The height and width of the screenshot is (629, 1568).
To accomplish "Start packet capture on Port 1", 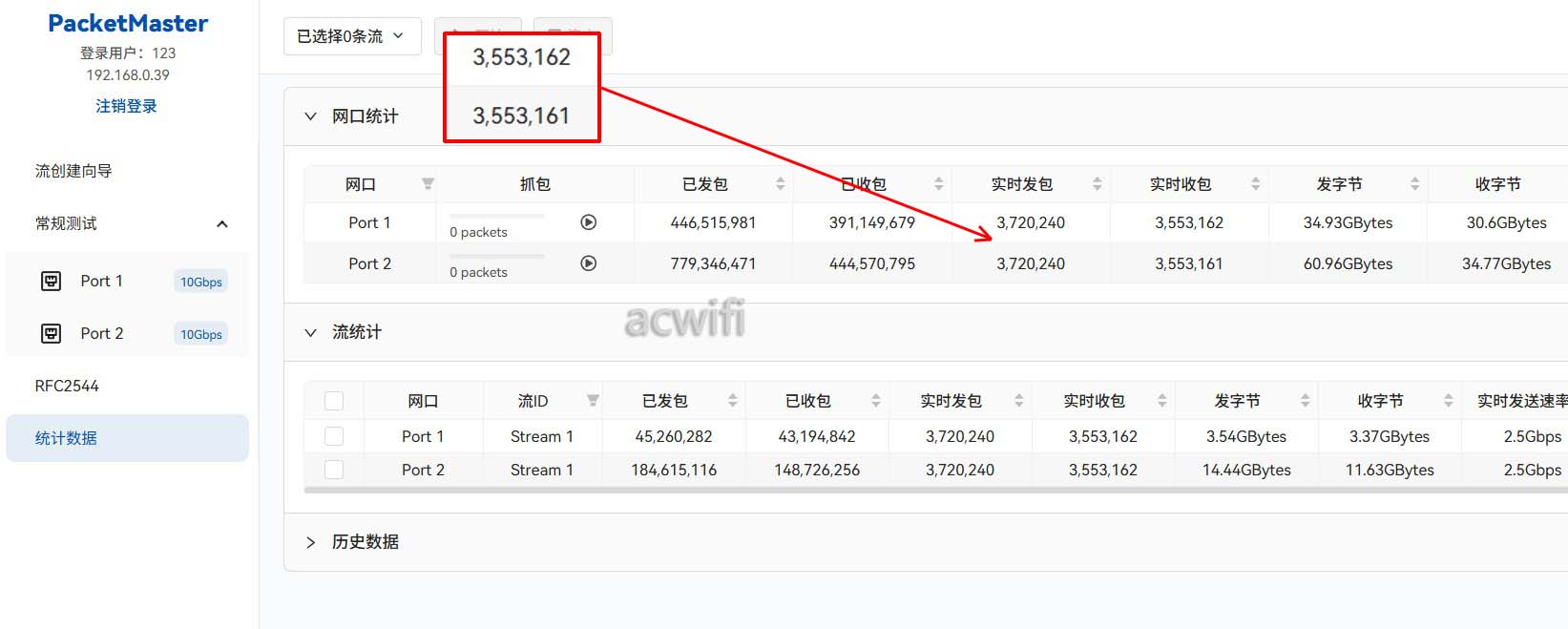I will click(589, 222).
